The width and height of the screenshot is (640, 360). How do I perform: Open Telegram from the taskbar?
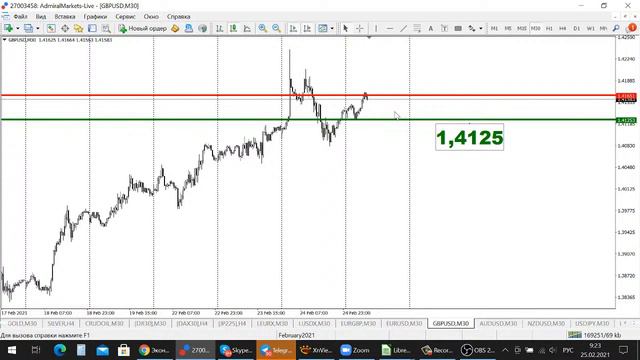coord(276,350)
